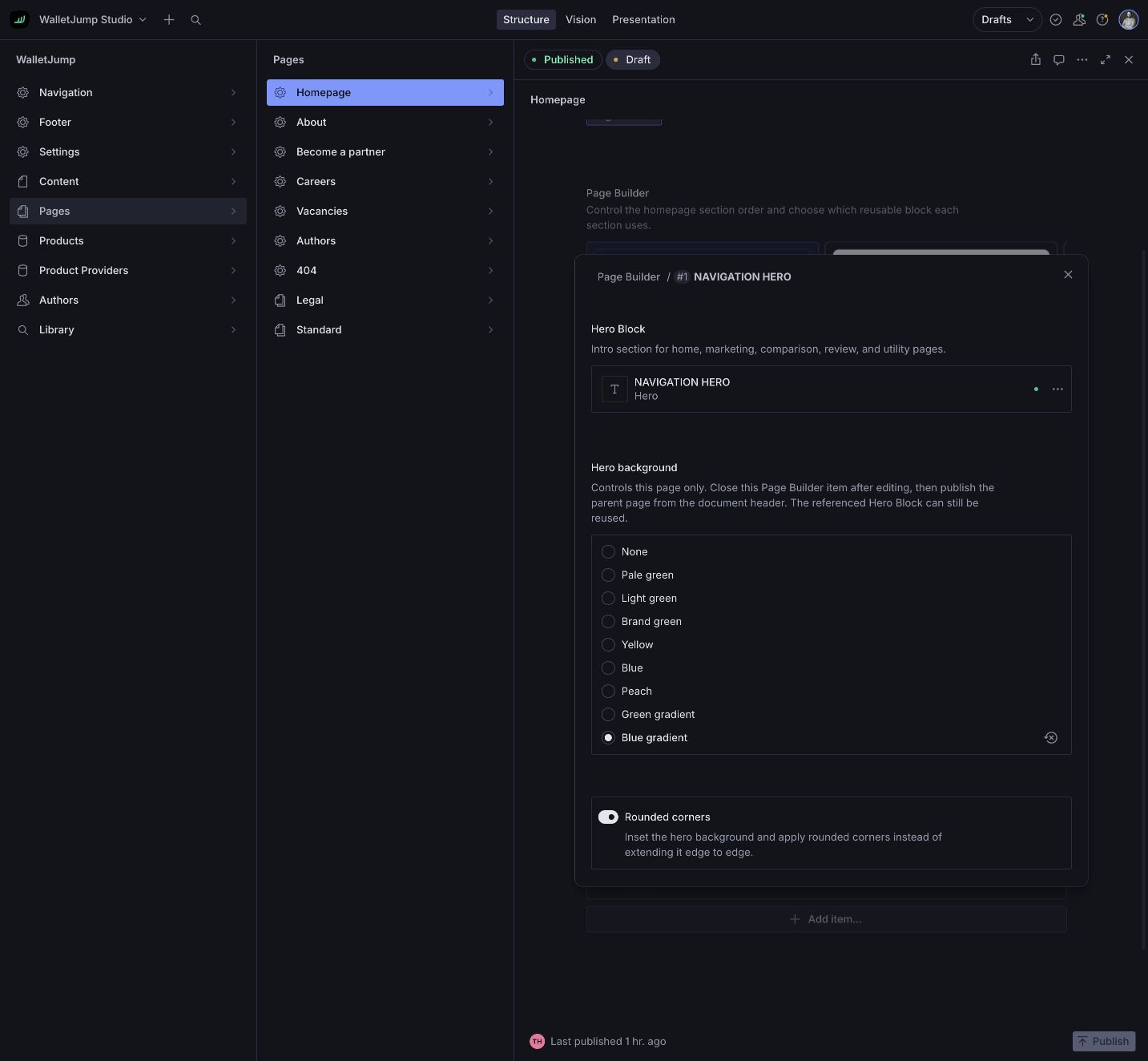Select the Yellow background option
Viewport: 1148px width, 1061px height.
coord(608,644)
